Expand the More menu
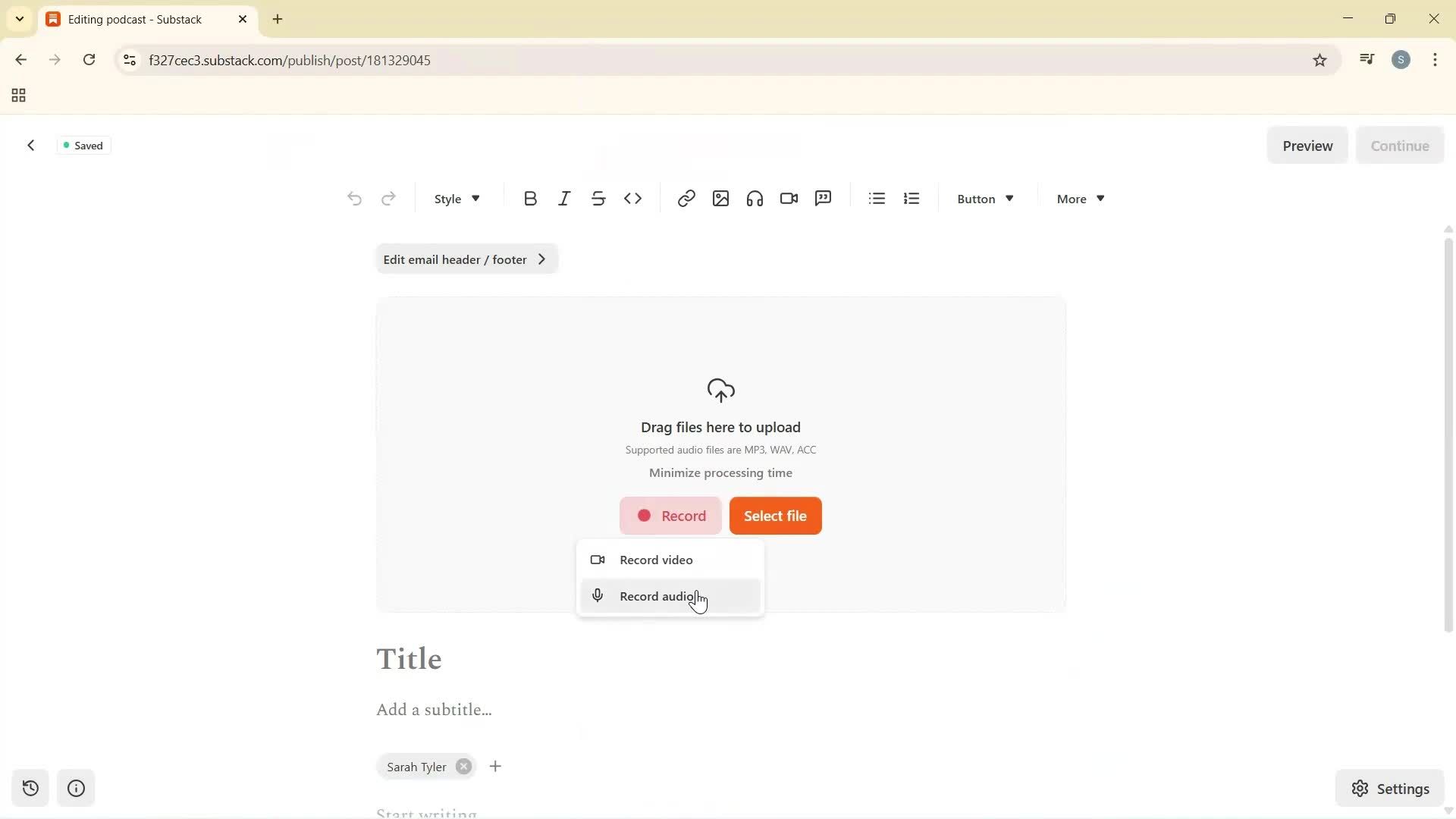The height and width of the screenshot is (819, 1456). click(x=1078, y=198)
